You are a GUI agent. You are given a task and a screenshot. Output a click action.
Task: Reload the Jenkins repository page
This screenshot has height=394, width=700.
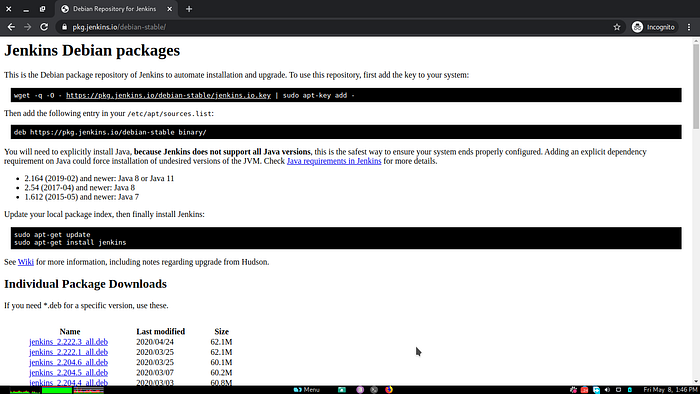point(44,27)
